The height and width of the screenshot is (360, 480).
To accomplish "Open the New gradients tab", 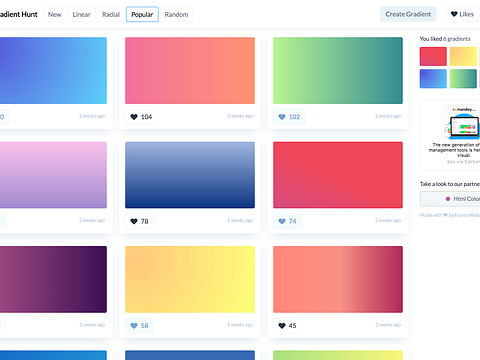I will tap(54, 14).
